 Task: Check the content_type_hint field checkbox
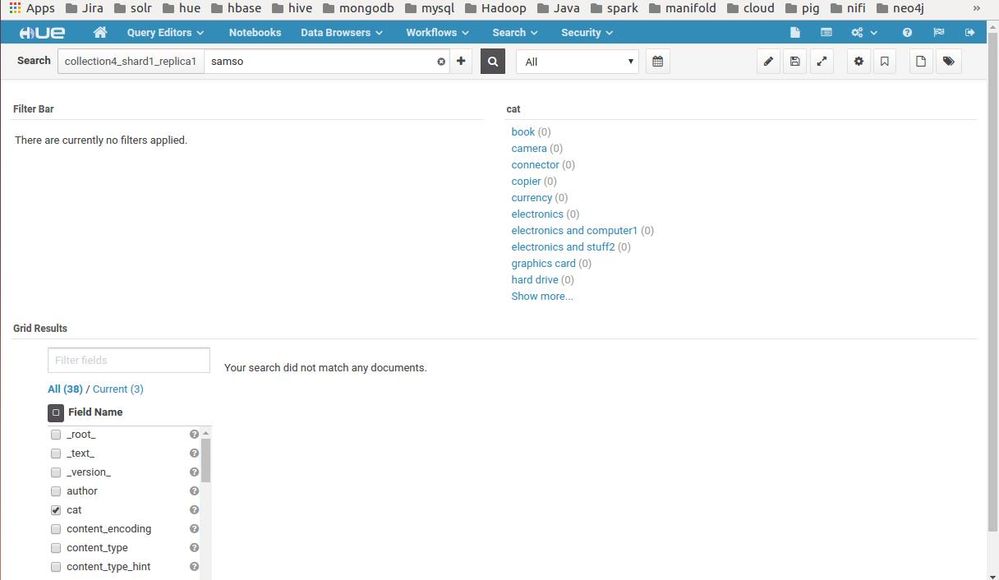click(x=55, y=567)
